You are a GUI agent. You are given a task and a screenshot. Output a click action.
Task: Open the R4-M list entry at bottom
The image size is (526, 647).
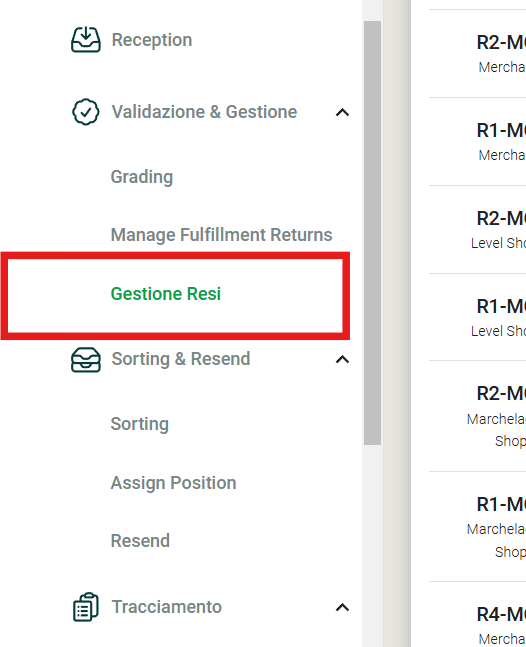(477, 615)
